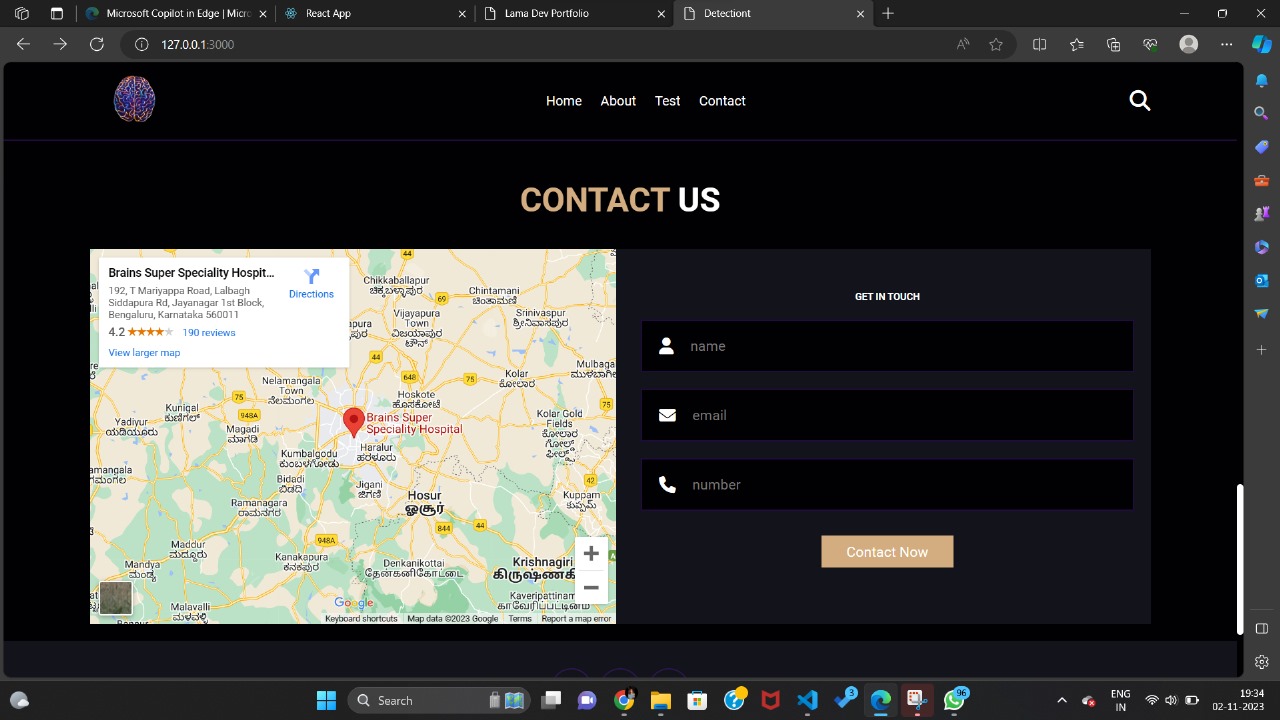Open the browser profile avatar

click(x=1189, y=44)
